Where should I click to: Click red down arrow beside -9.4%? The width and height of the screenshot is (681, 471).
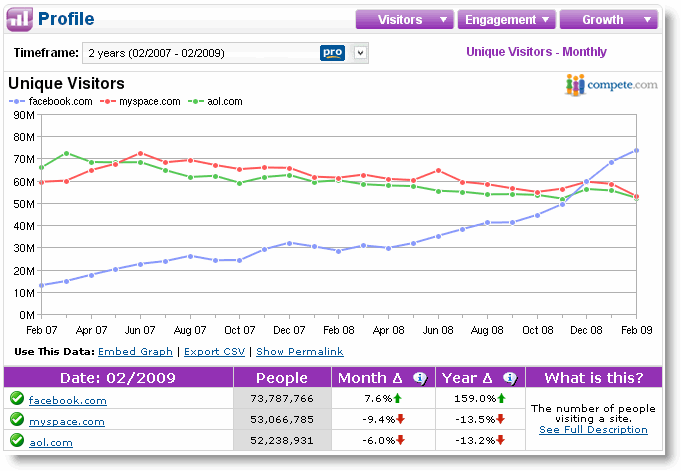(400, 419)
